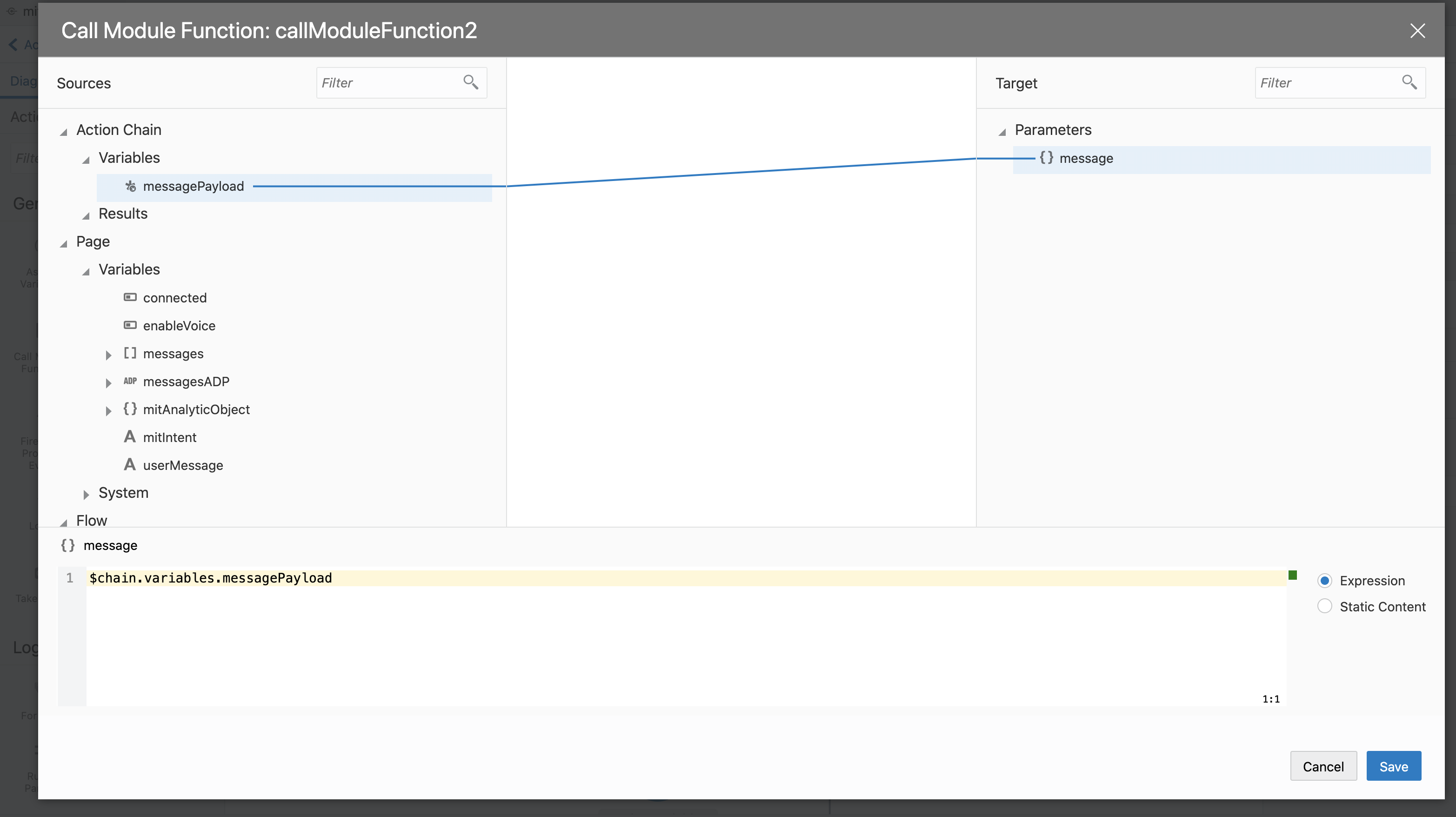Click the array icon beside messages
The height and width of the screenshot is (817, 1456).
point(130,354)
